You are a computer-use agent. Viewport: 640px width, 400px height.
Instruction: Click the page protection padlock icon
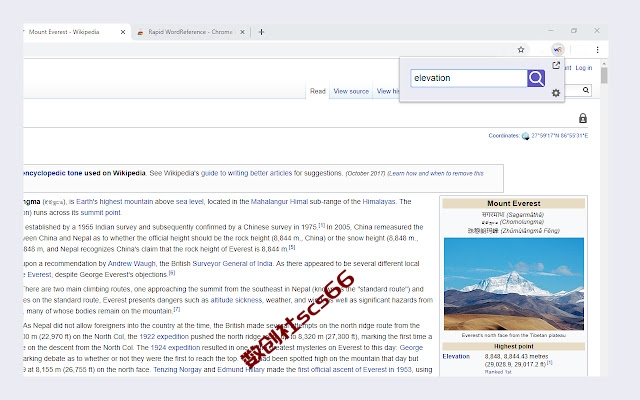(583, 118)
